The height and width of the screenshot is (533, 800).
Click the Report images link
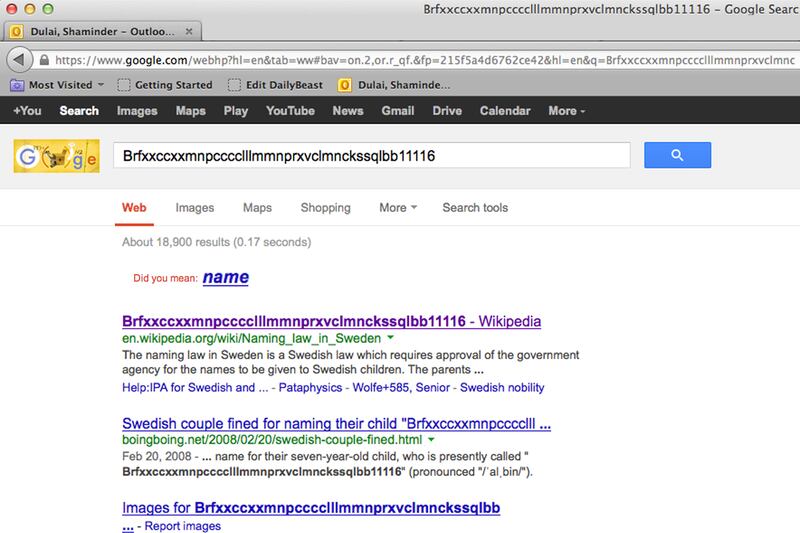pos(183,526)
